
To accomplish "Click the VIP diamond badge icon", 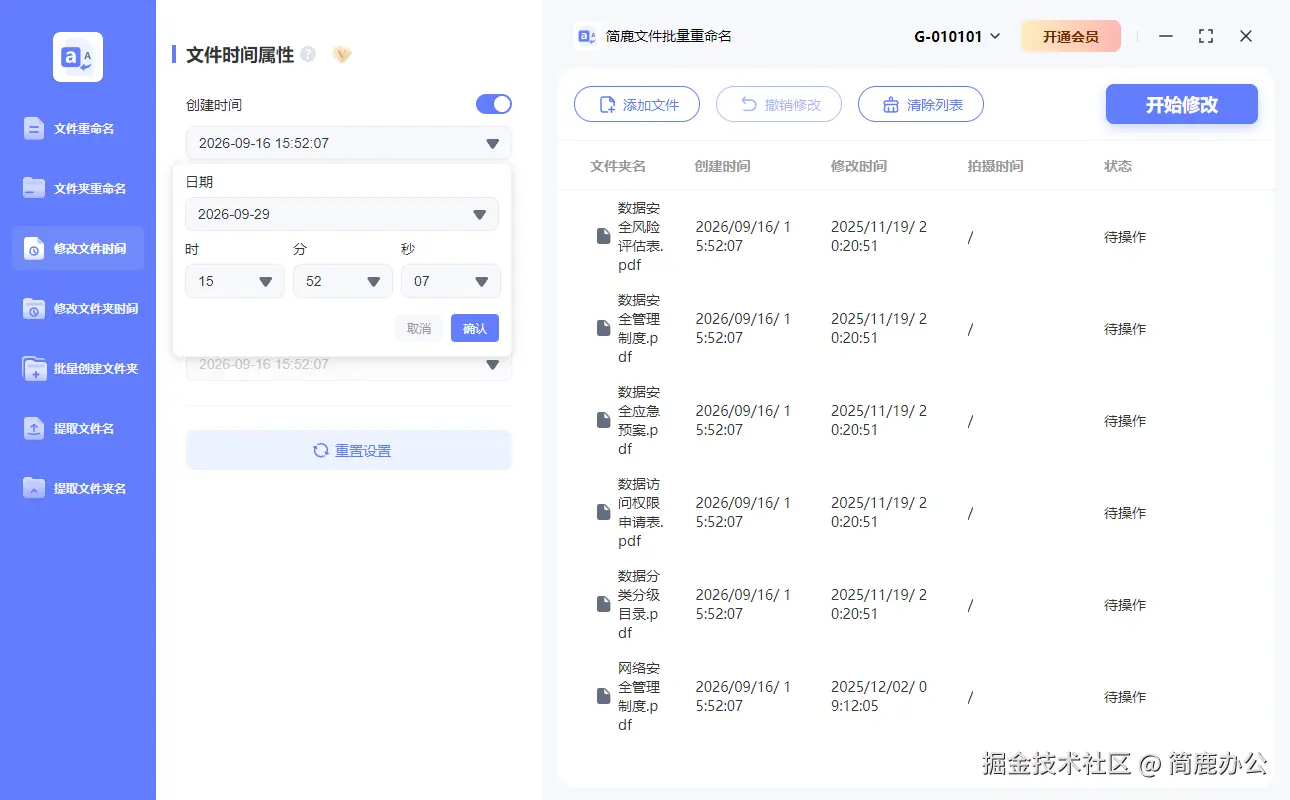I will (342, 55).
